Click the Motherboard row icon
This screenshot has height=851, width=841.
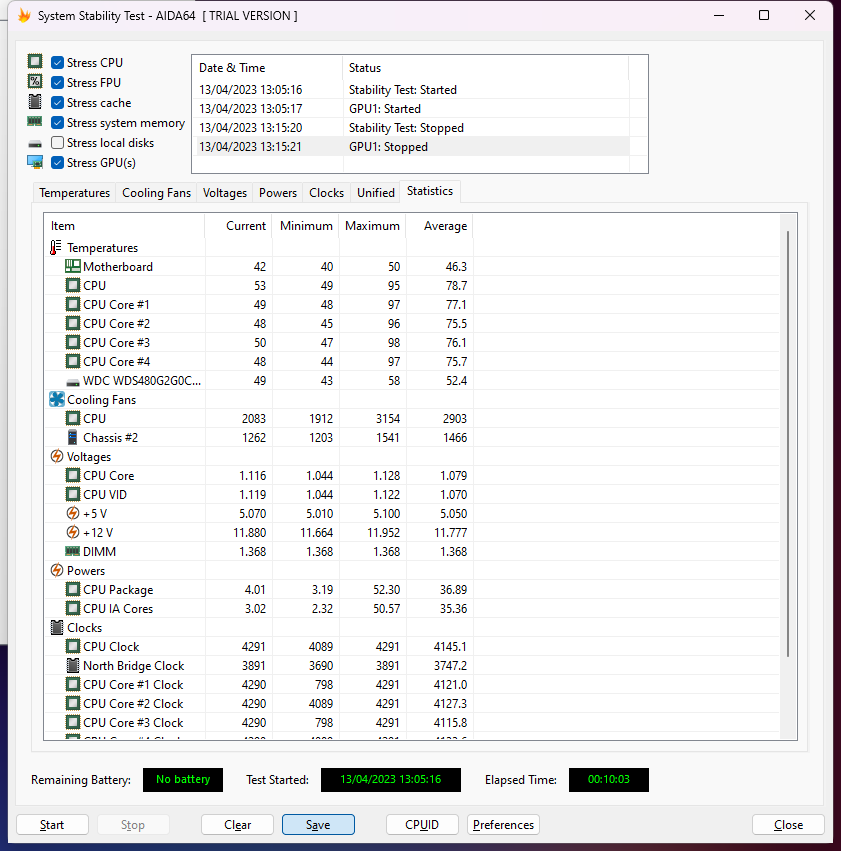(x=73, y=266)
